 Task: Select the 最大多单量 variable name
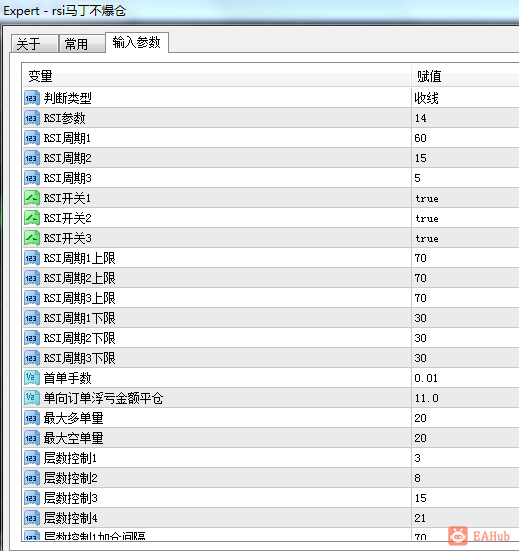73,418
